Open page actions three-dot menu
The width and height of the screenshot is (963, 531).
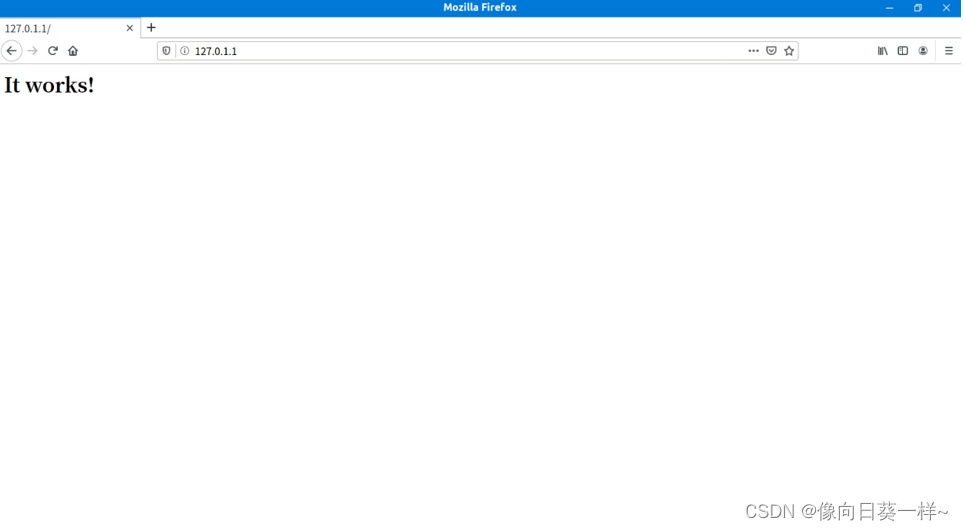[x=754, y=51]
